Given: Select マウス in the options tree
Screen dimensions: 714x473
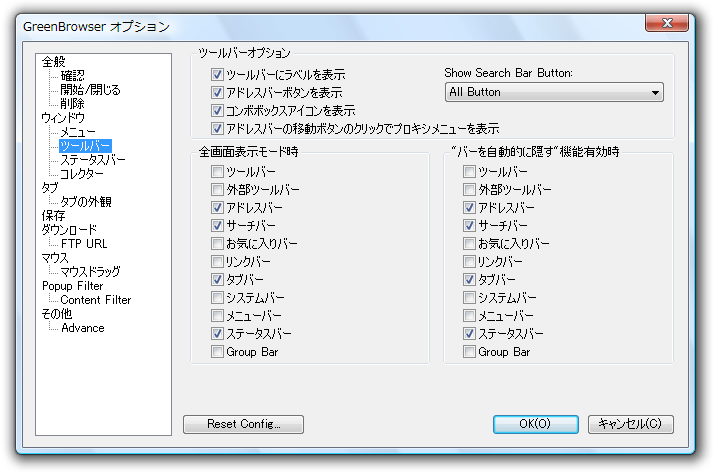Looking at the screenshot, I should (x=55, y=258).
